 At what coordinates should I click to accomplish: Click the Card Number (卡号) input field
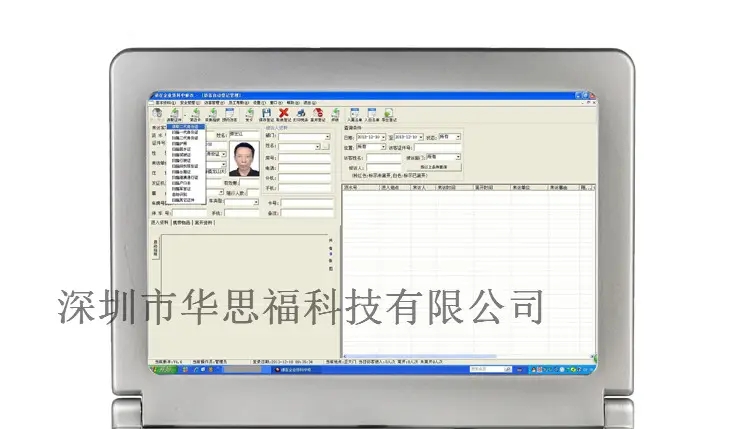point(307,203)
